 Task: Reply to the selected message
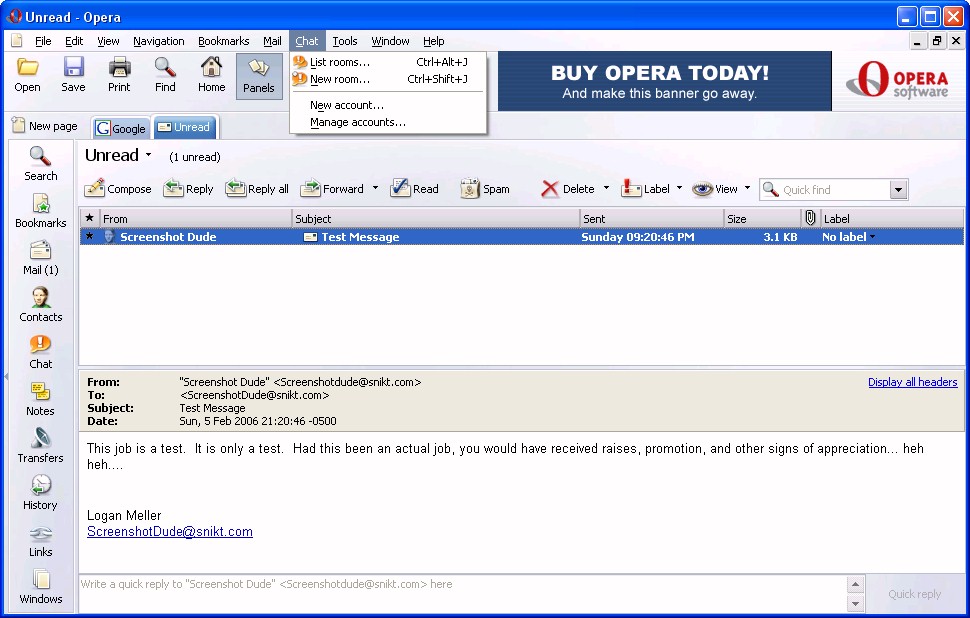(189, 189)
